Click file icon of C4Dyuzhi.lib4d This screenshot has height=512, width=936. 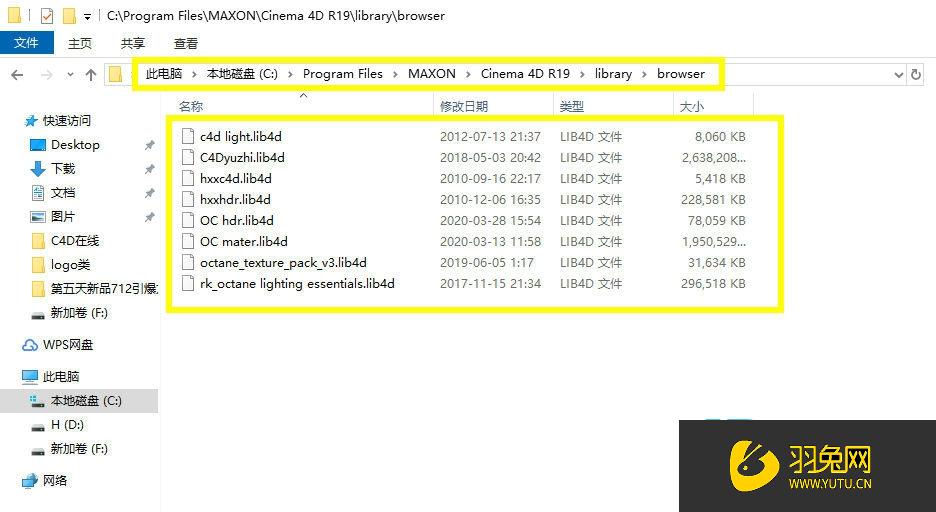[188, 158]
